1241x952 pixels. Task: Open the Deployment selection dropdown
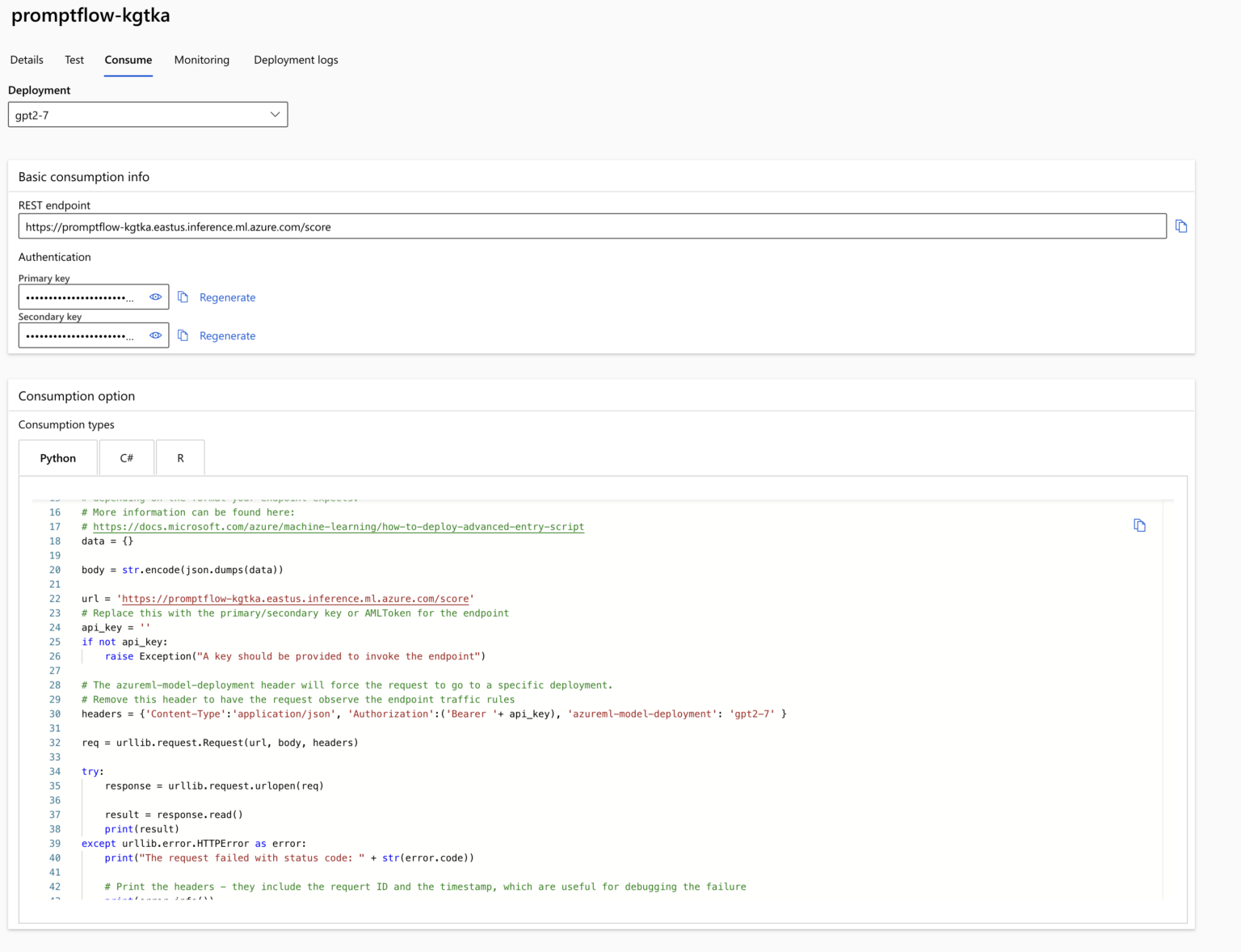pyautogui.click(x=275, y=114)
